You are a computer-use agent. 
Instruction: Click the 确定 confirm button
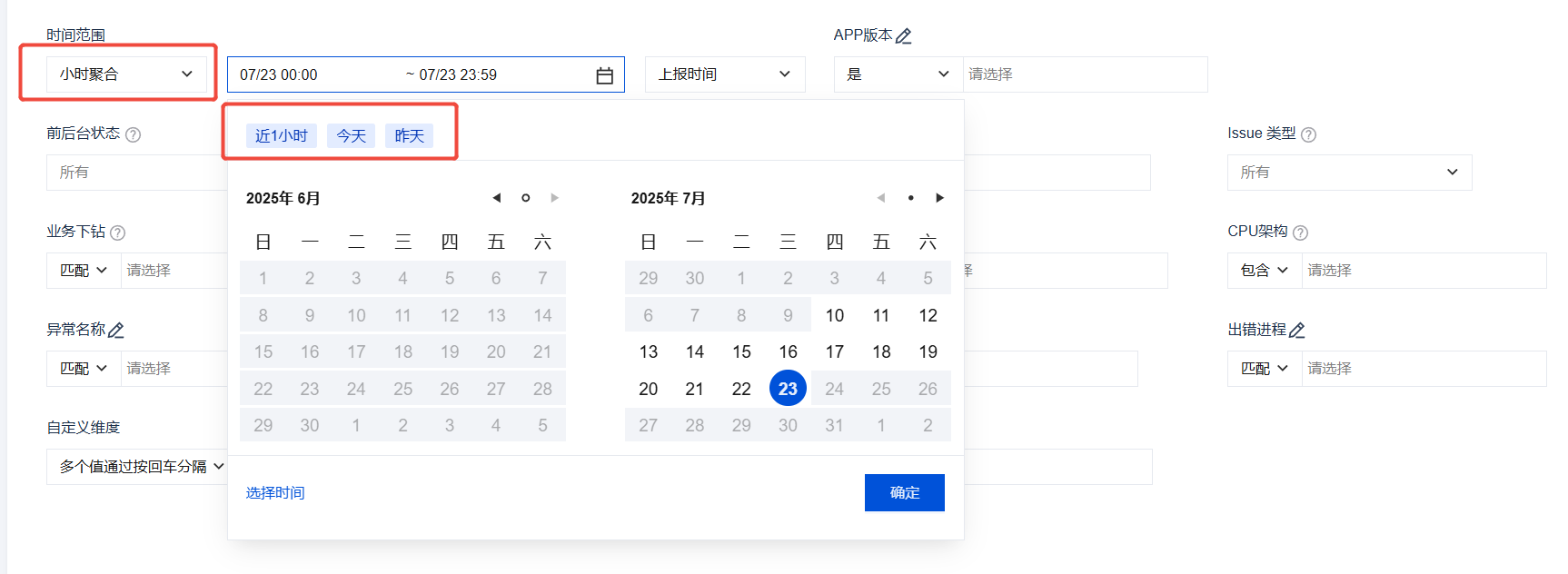click(x=904, y=492)
